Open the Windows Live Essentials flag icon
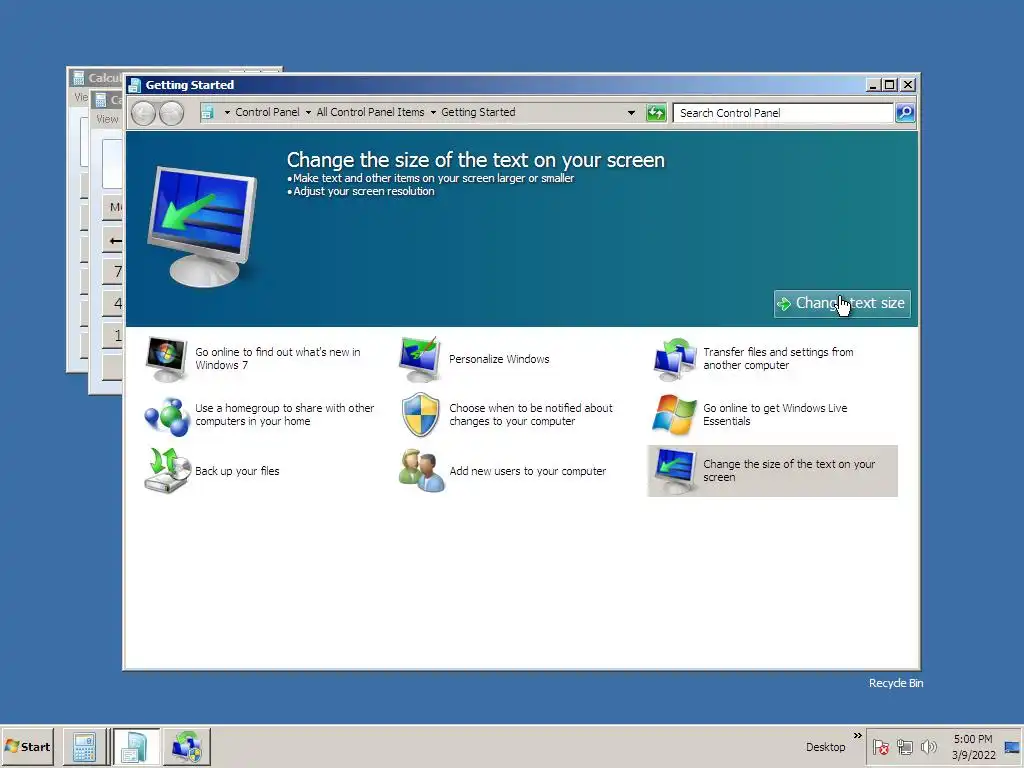Image resolution: width=1024 pixels, height=768 pixels. 674,415
